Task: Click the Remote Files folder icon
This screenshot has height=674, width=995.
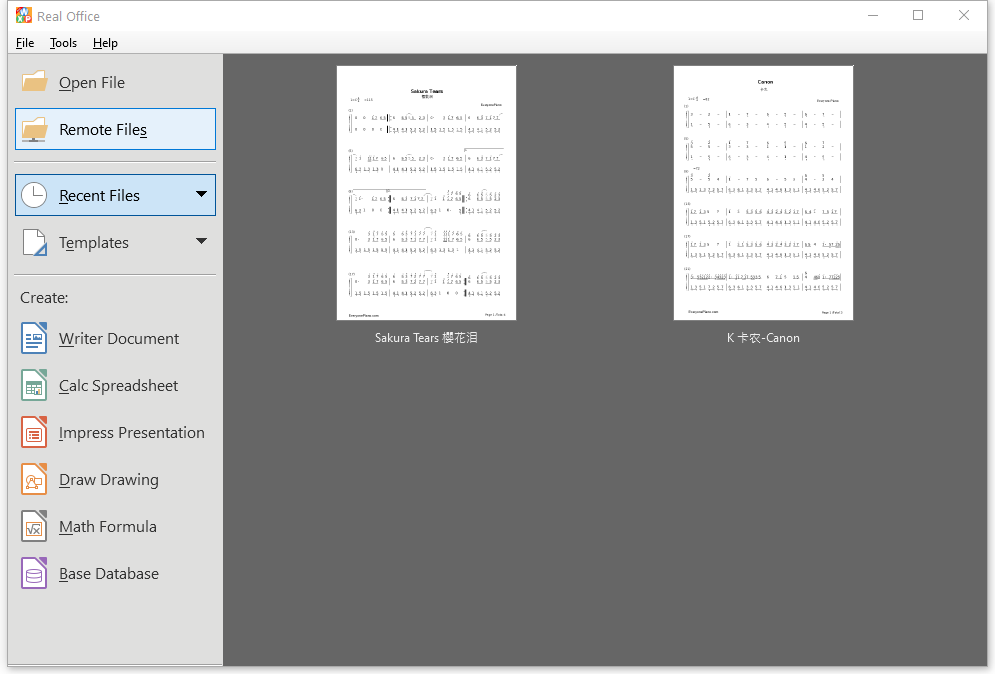Action: click(34, 129)
